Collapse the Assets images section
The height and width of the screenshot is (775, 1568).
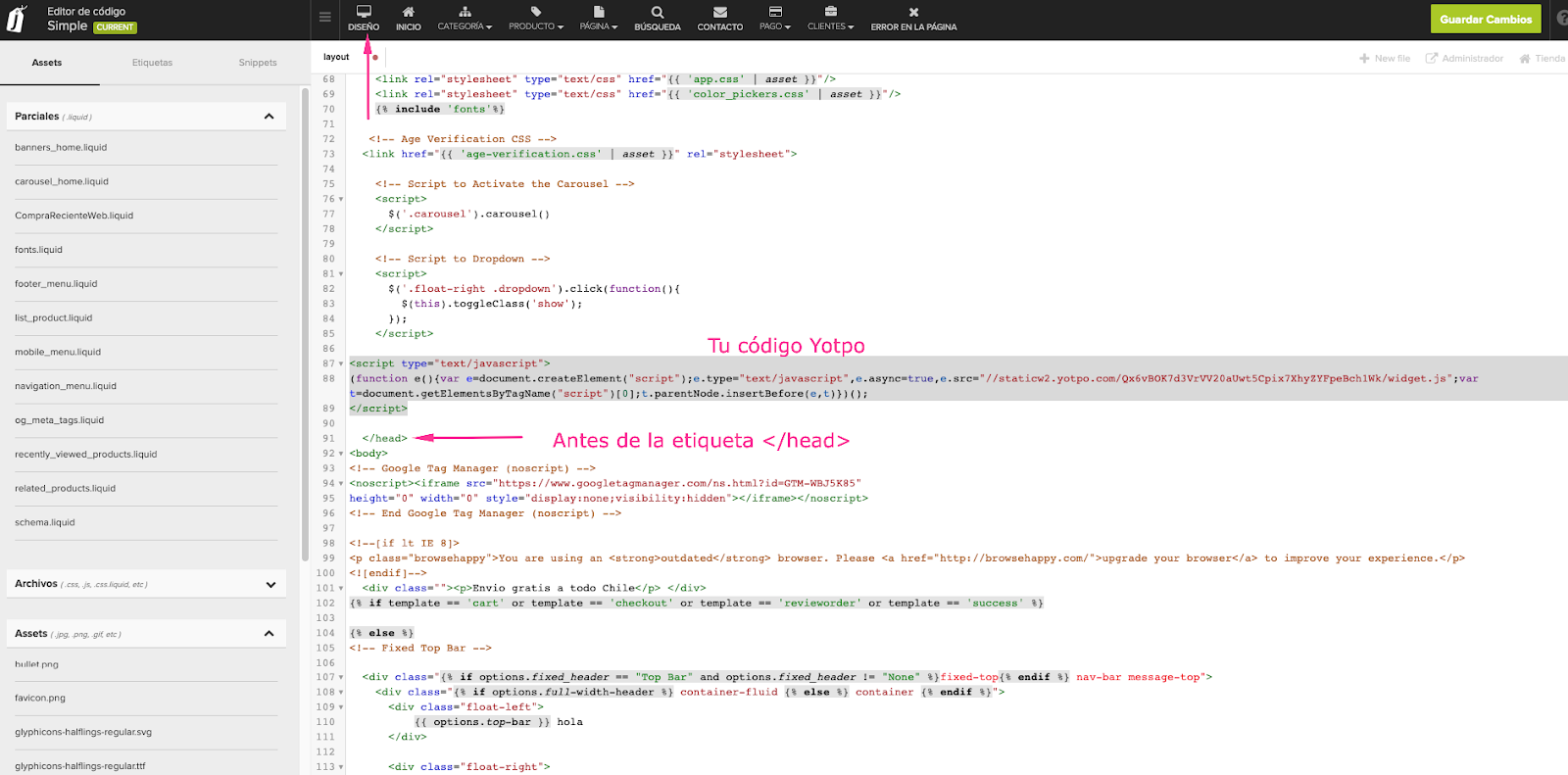[269, 634]
